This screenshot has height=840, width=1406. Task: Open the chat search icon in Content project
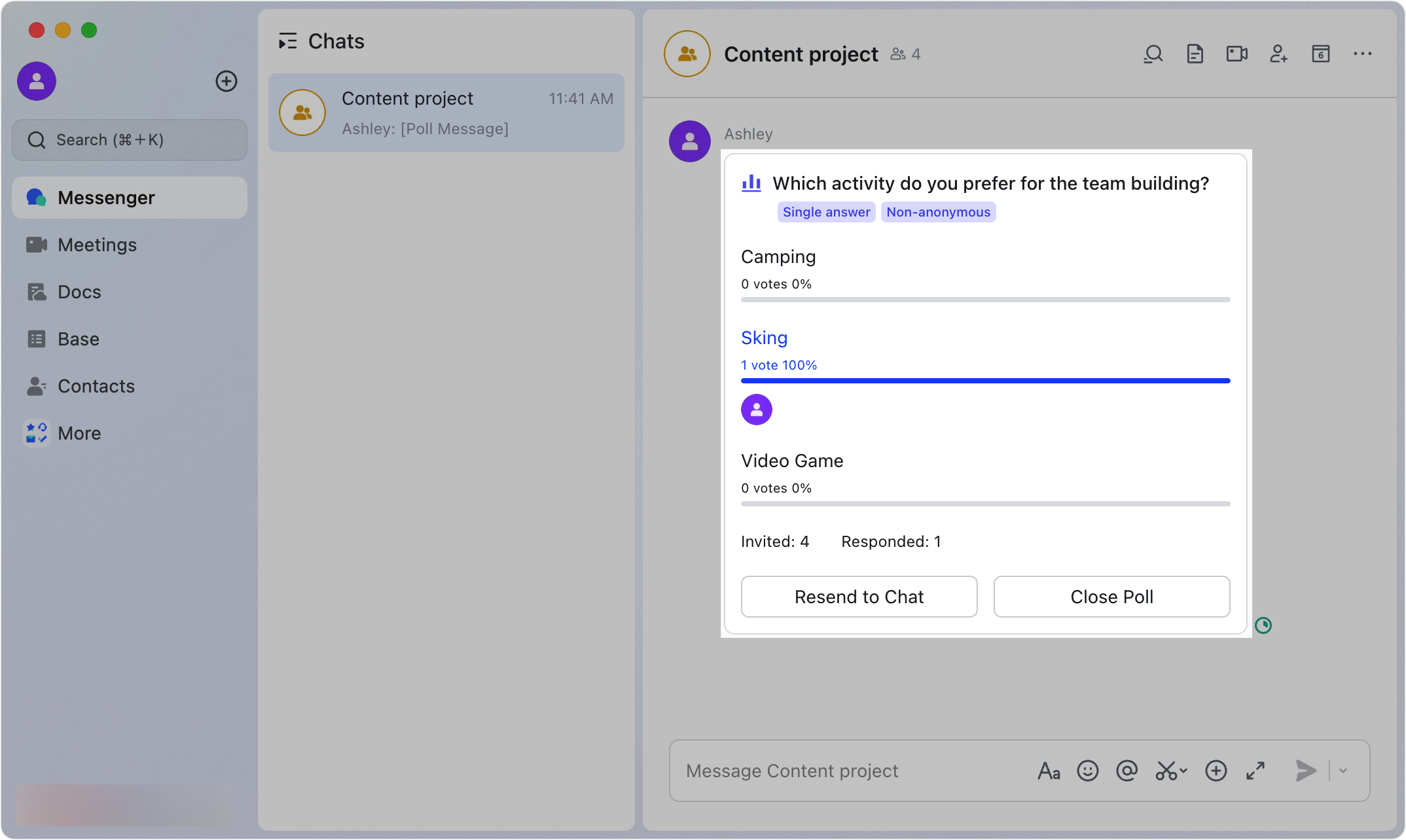tap(1153, 54)
